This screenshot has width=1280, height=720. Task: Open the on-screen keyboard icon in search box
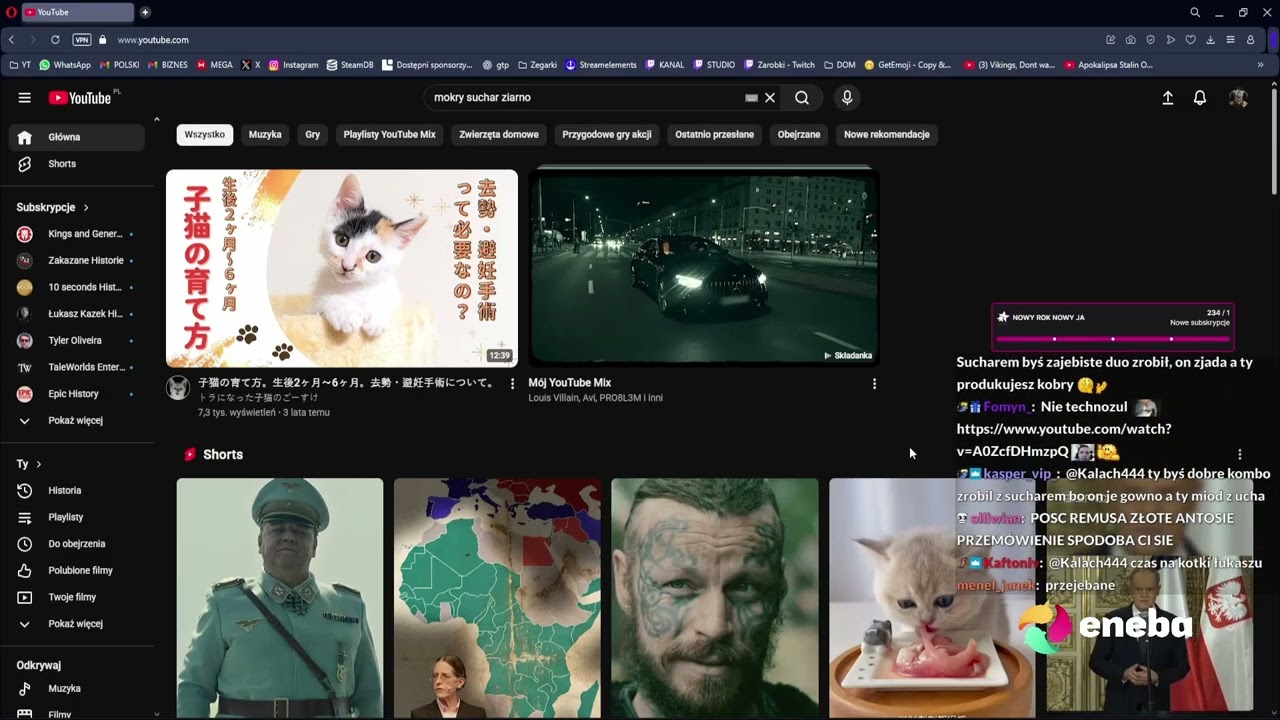pos(751,98)
